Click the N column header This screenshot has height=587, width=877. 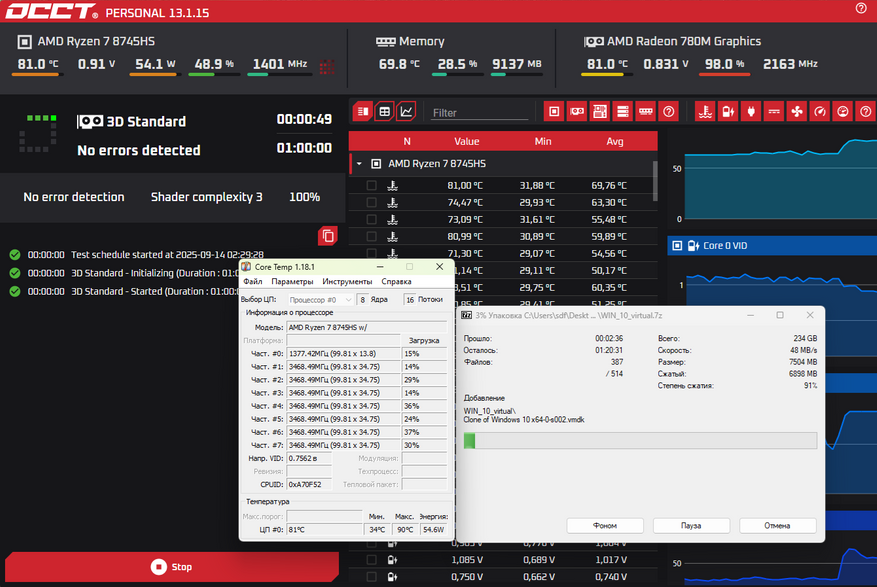407,141
